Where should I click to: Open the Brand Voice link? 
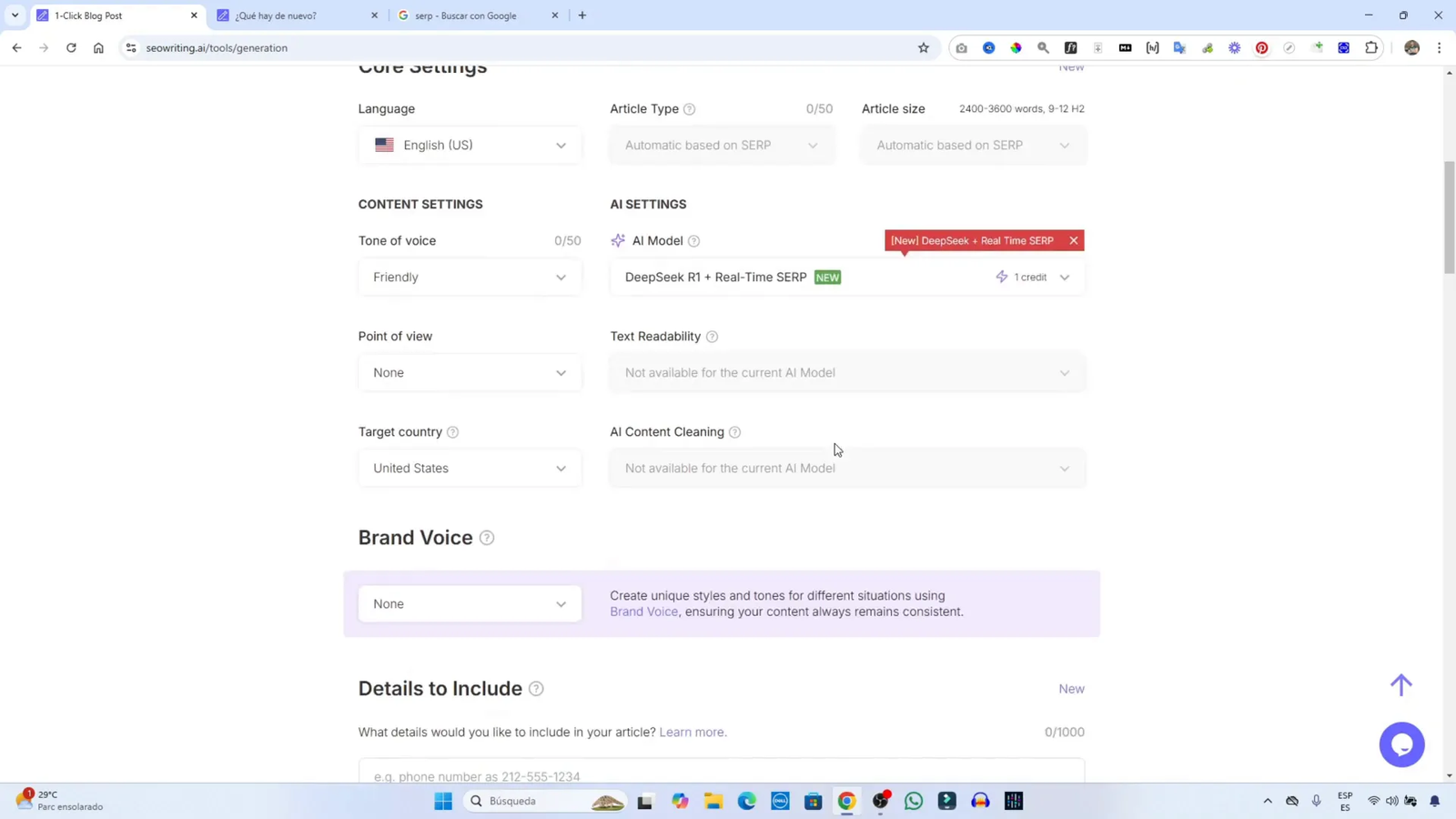click(x=643, y=612)
